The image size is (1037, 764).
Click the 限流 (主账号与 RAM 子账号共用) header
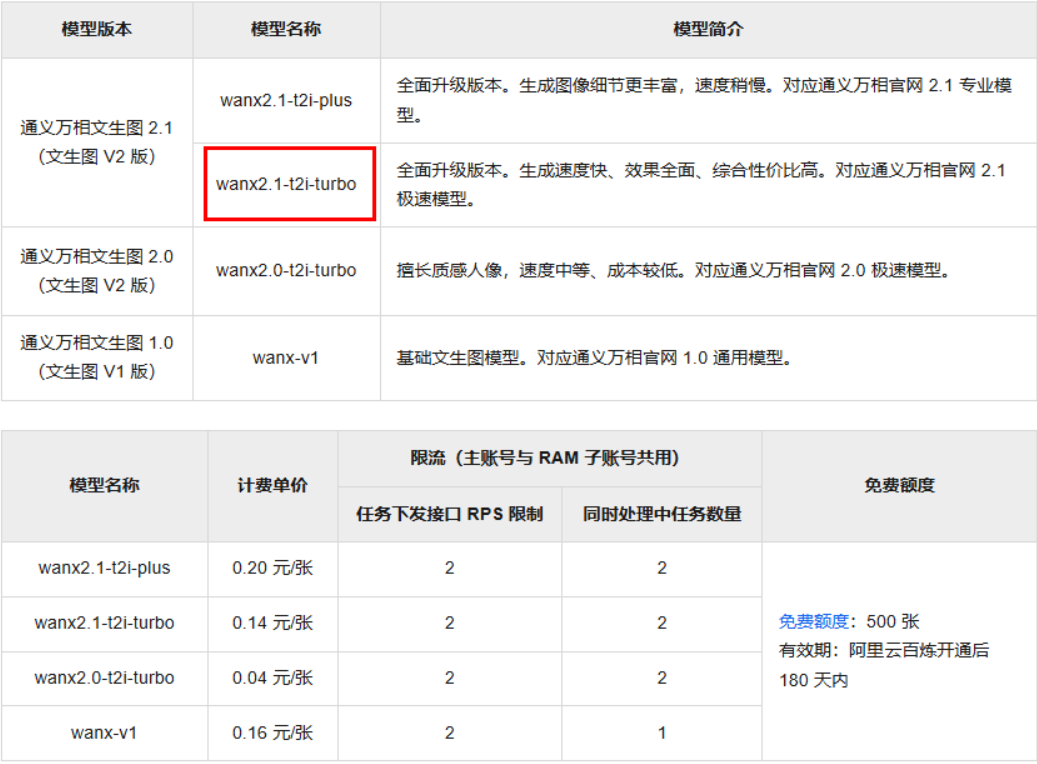pos(549,458)
